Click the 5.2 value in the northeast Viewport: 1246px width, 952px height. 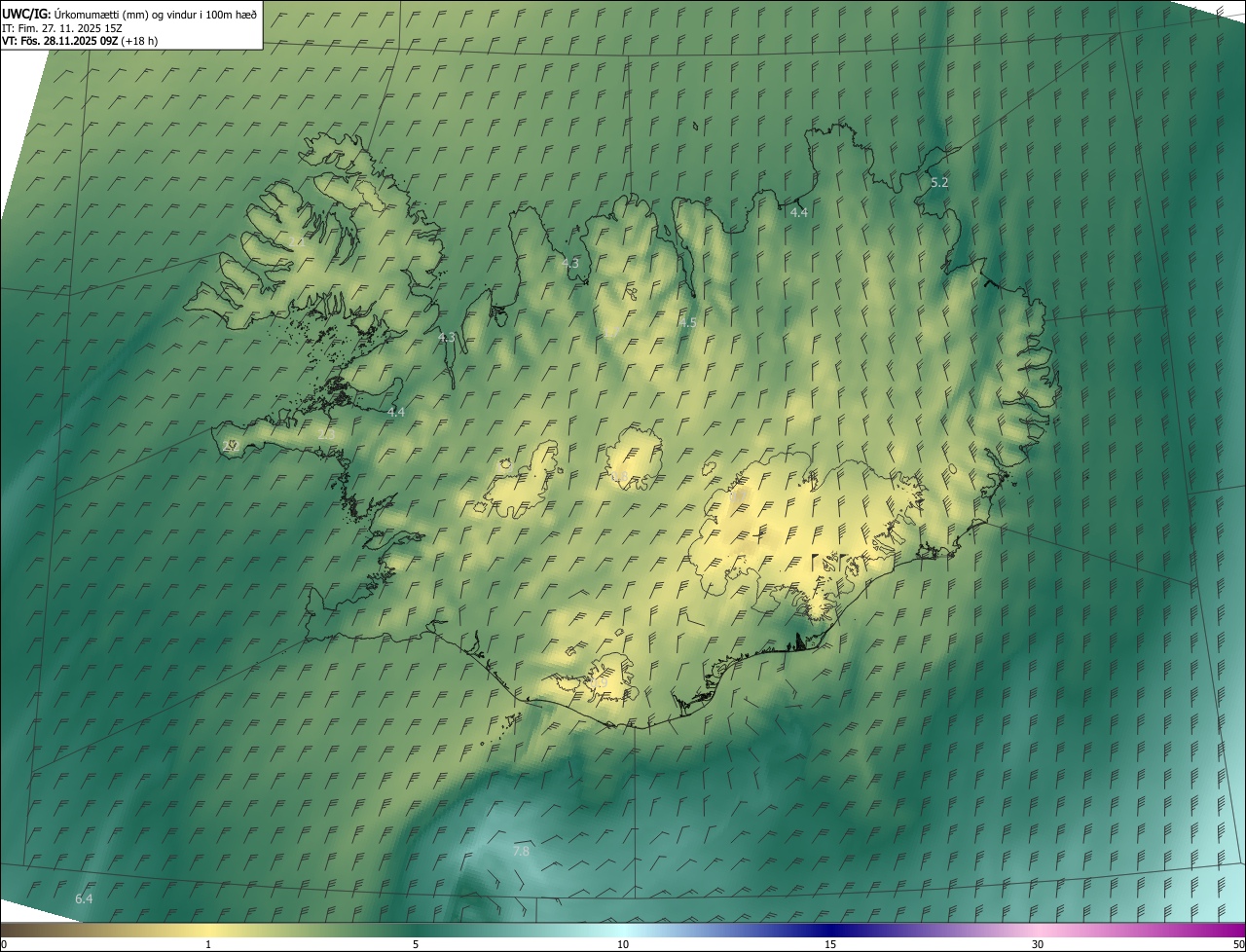(939, 183)
